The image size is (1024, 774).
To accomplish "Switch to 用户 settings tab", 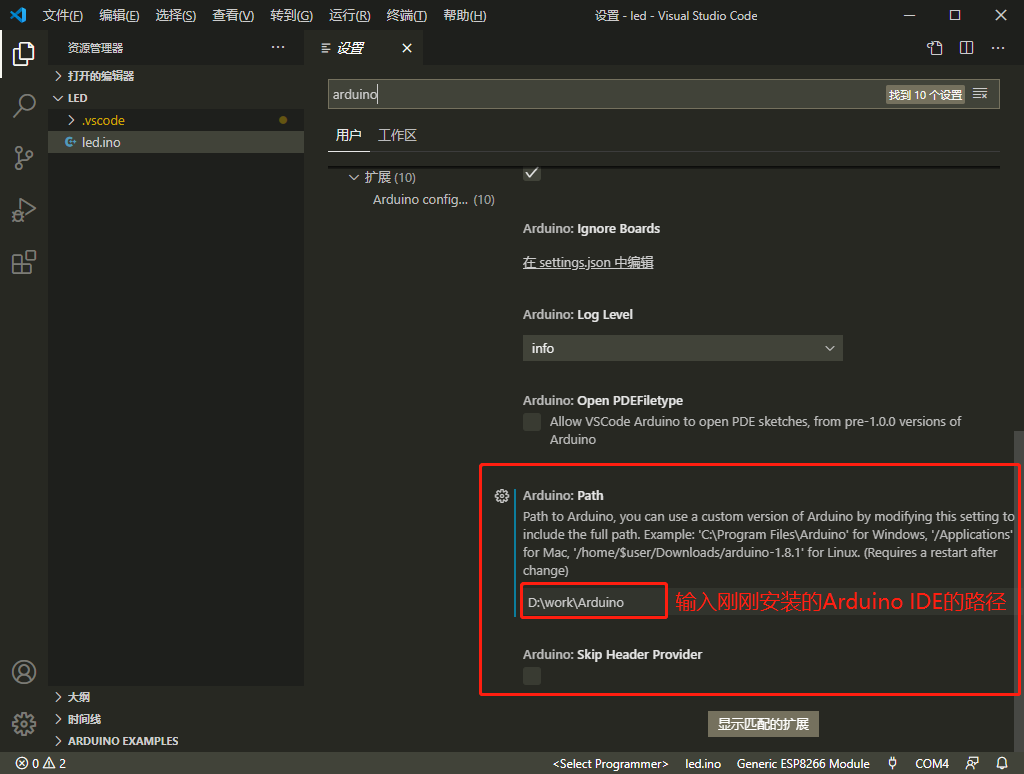I will (348, 135).
